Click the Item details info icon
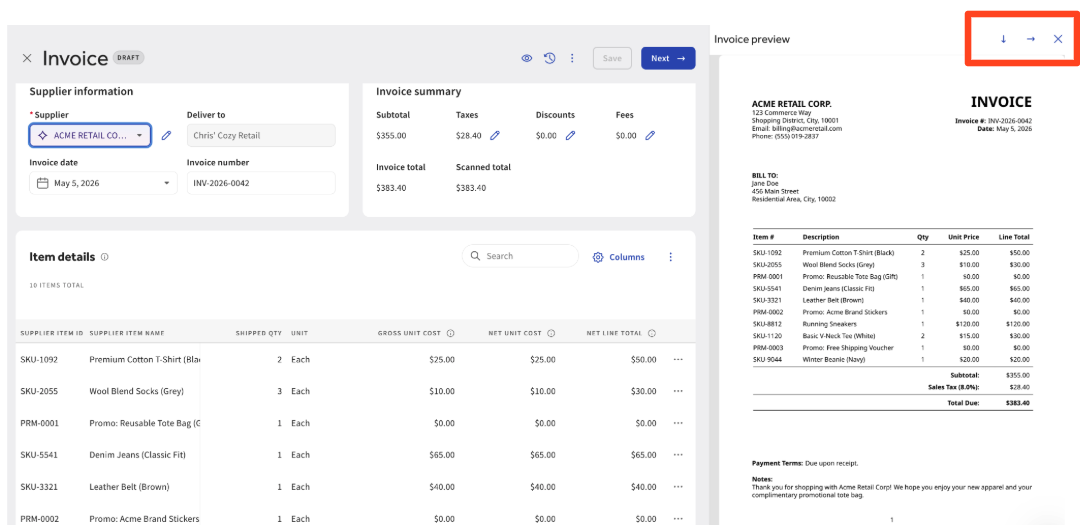The width and height of the screenshot is (1080, 532). tap(105, 257)
